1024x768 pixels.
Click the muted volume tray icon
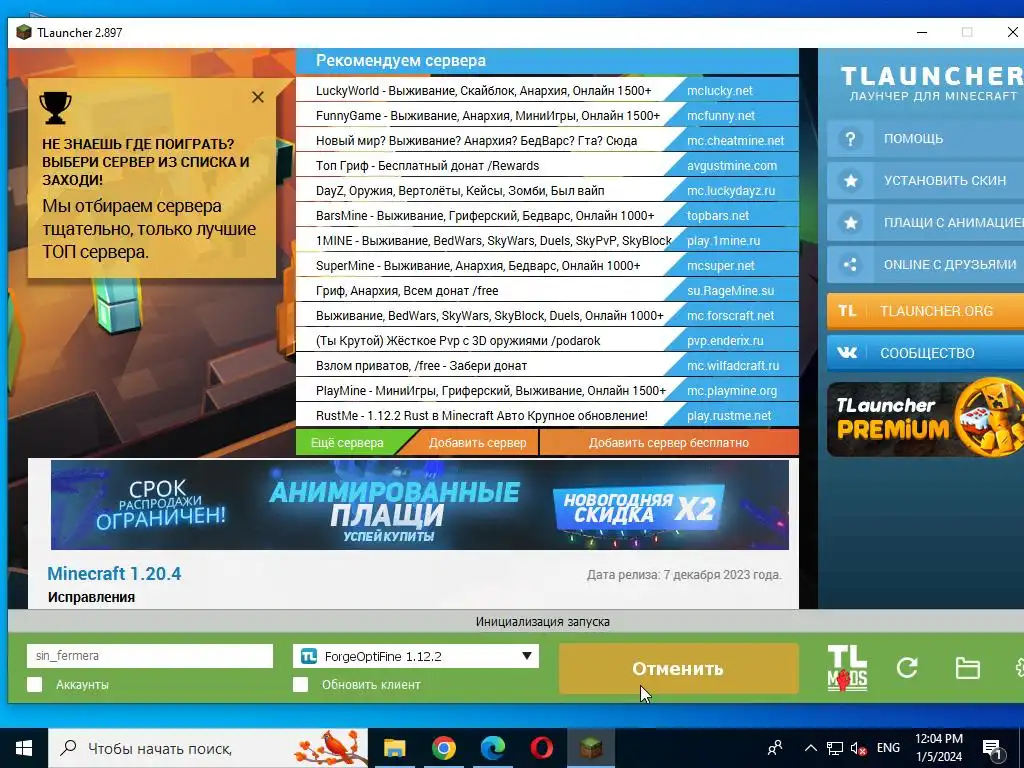pos(858,748)
